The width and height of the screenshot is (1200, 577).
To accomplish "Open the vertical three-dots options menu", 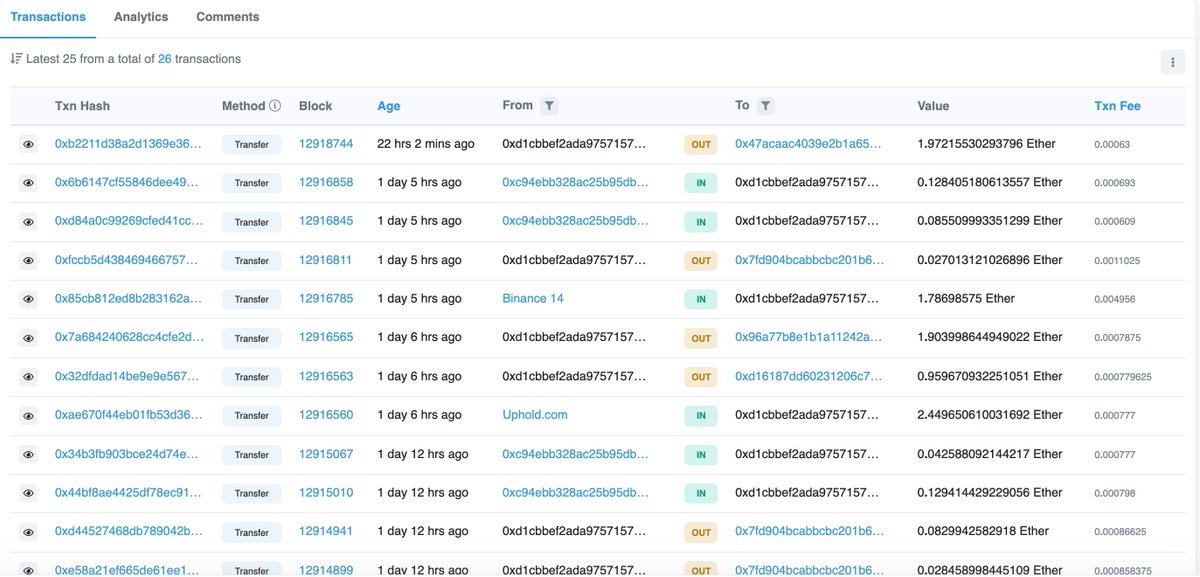I will (1172, 62).
